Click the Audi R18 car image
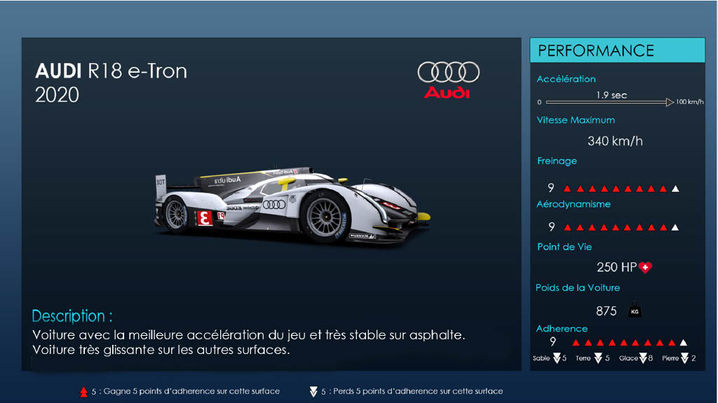 [x=293, y=206]
